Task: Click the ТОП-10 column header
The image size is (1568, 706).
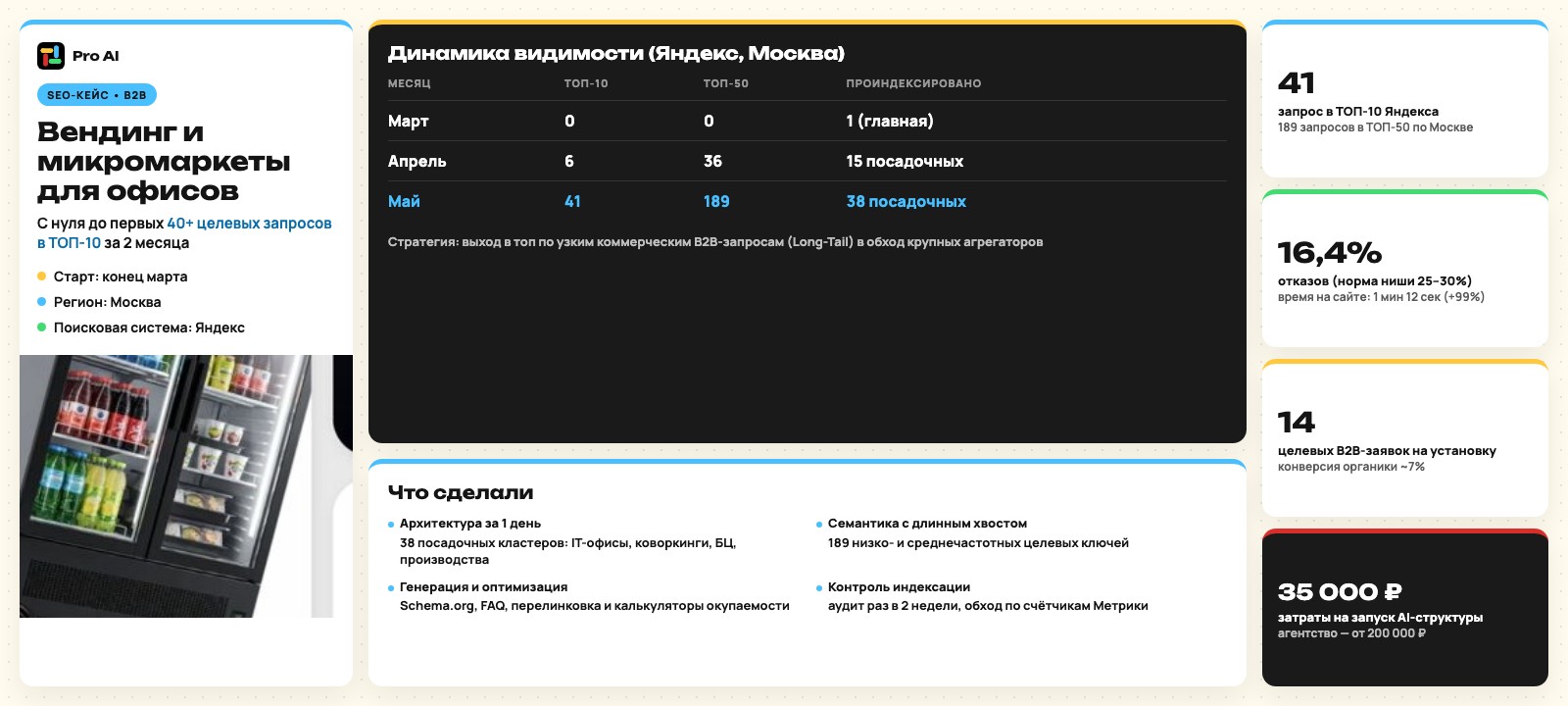Action: pos(586,83)
